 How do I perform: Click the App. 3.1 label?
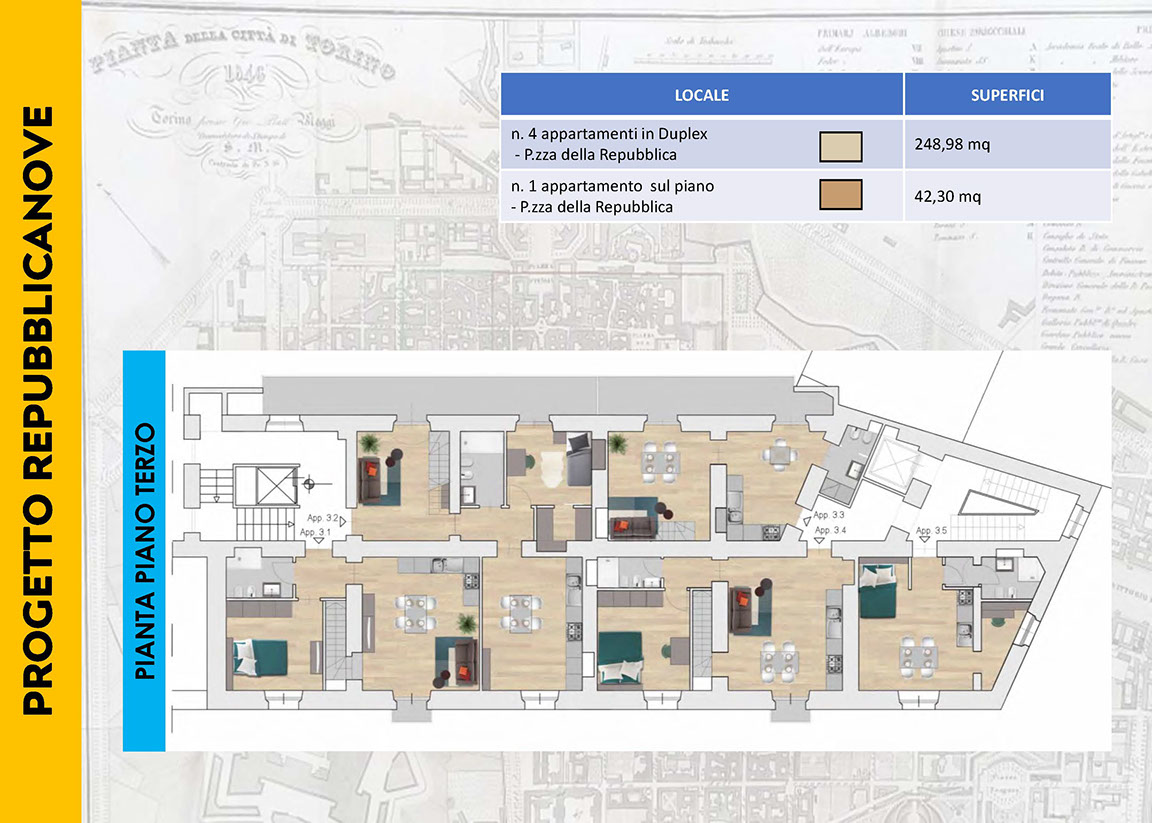pos(316,534)
